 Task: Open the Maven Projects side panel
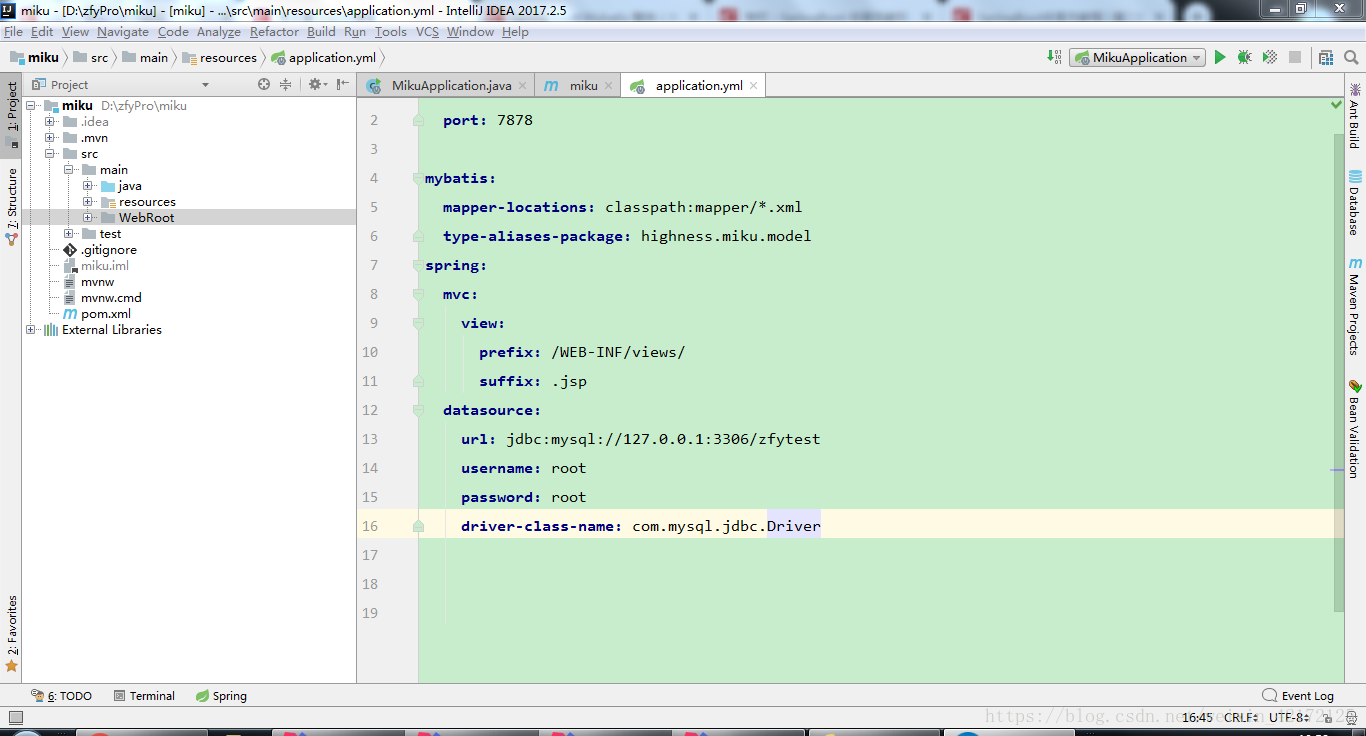(x=1355, y=307)
